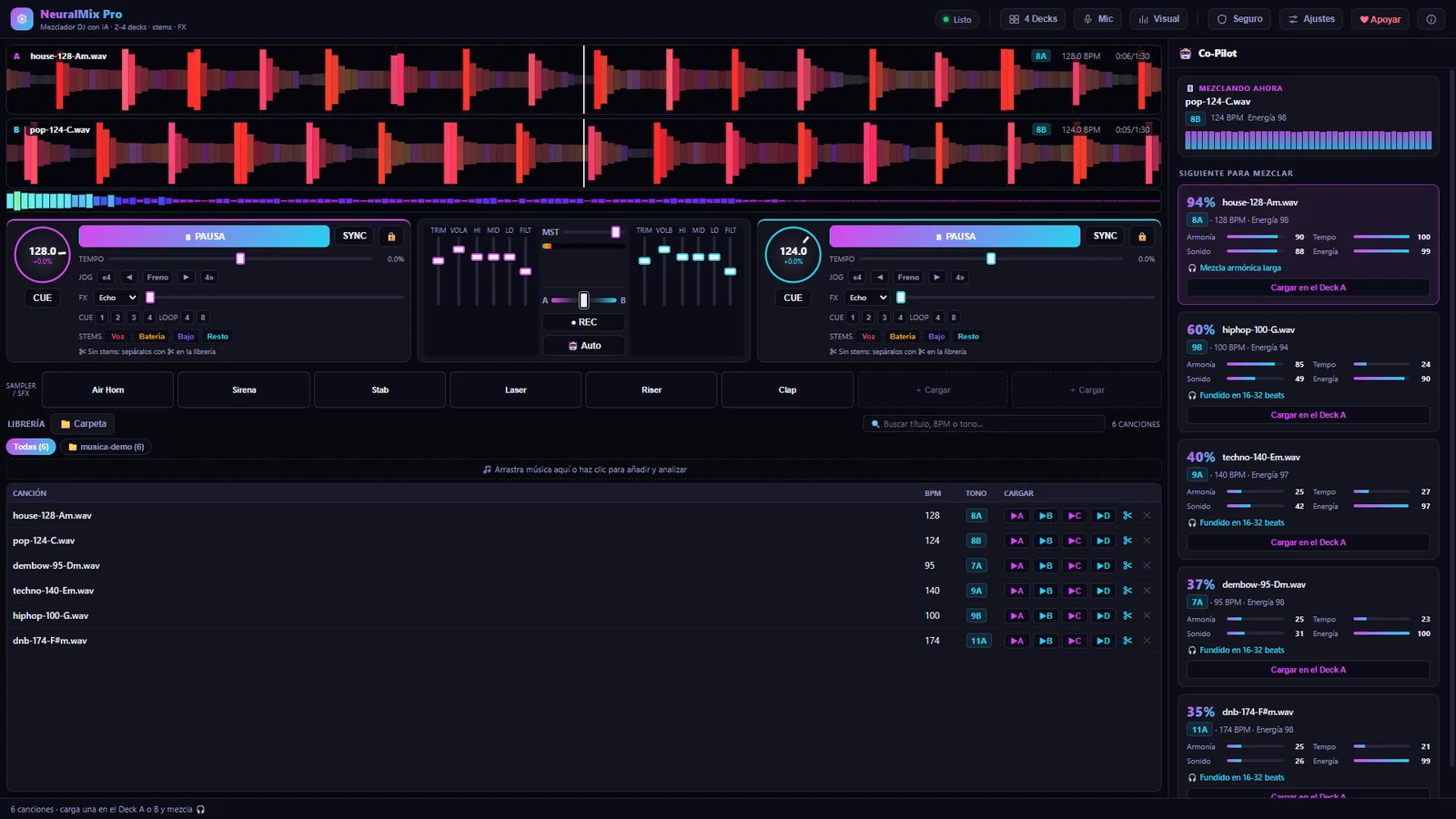The height and width of the screenshot is (819, 1456).
Task: Toggle SYNC on Deck B
Action: [x=1106, y=237]
